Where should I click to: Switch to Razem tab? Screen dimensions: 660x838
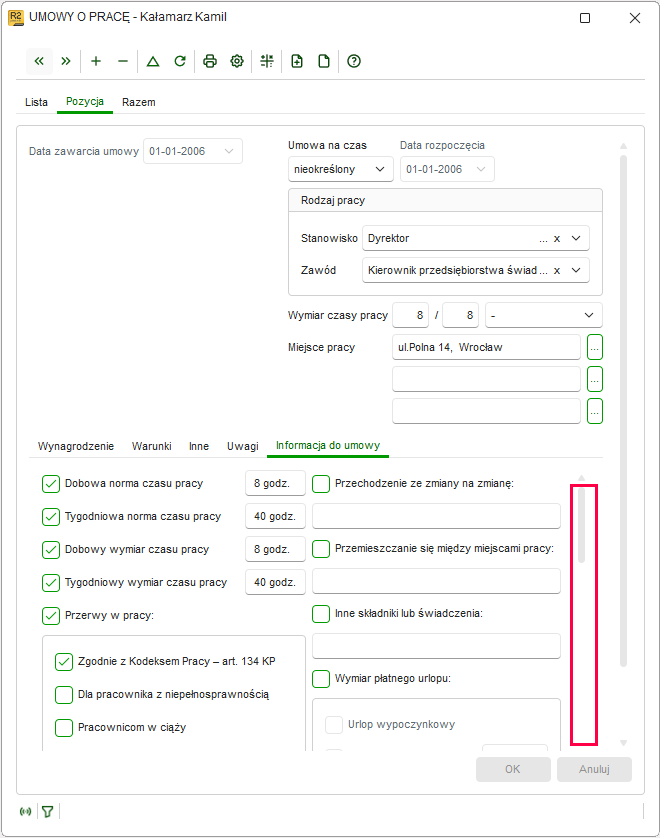pos(138,102)
